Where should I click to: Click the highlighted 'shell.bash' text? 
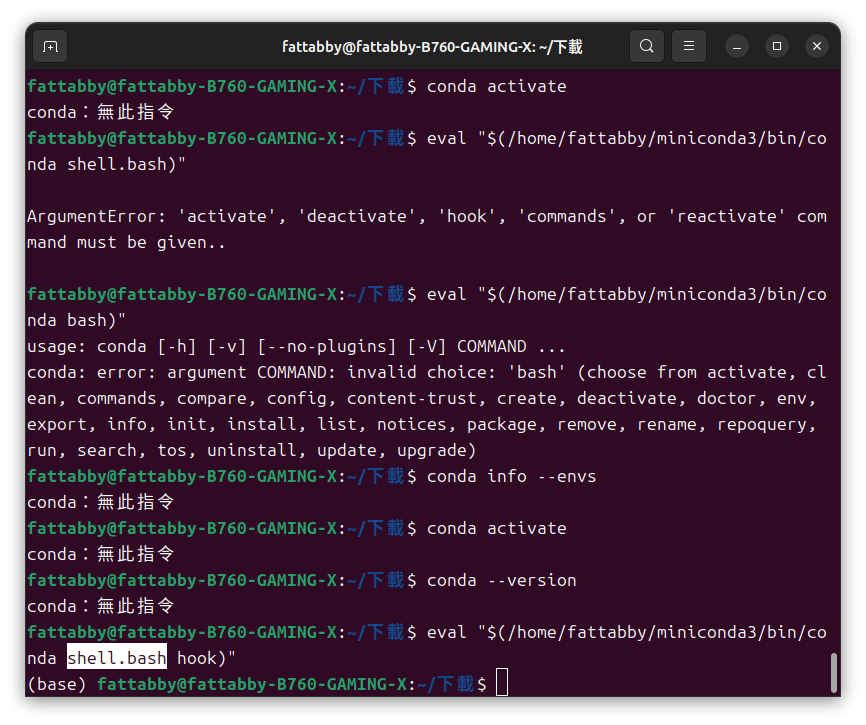click(117, 658)
